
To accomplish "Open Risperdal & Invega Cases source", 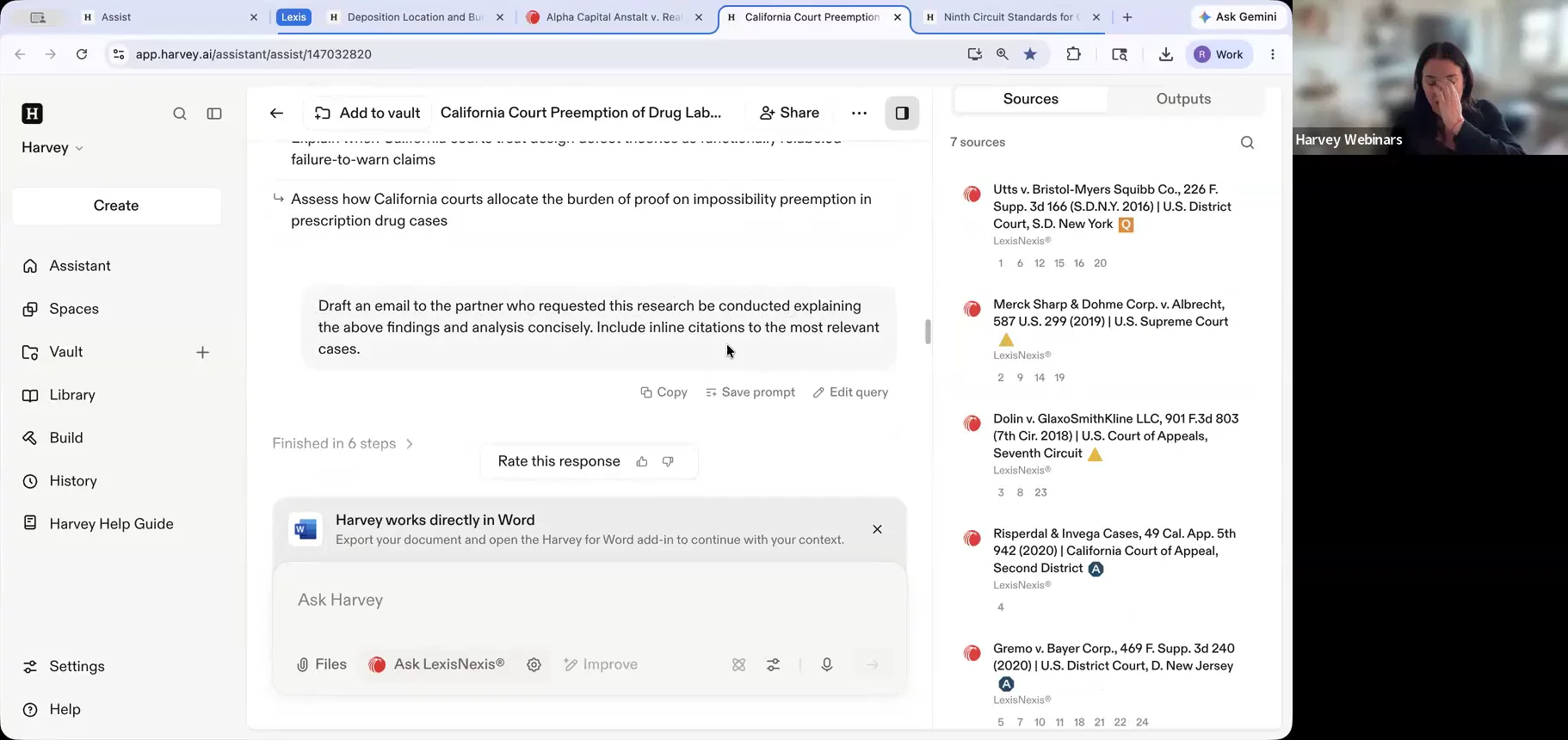I will (x=1114, y=551).
